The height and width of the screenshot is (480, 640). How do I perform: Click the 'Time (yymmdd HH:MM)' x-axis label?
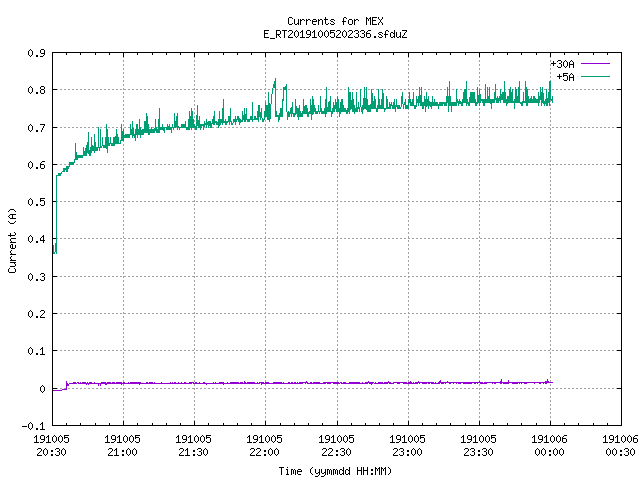click(x=335, y=471)
